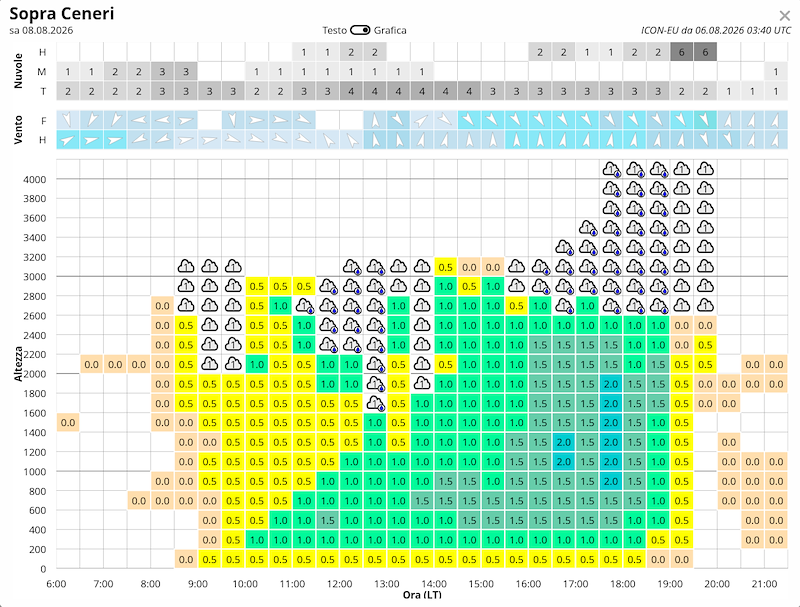Click 1.0 cell at 10:00, 2000–2200 m
This screenshot has width=800, height=607.
pos(257,364)
